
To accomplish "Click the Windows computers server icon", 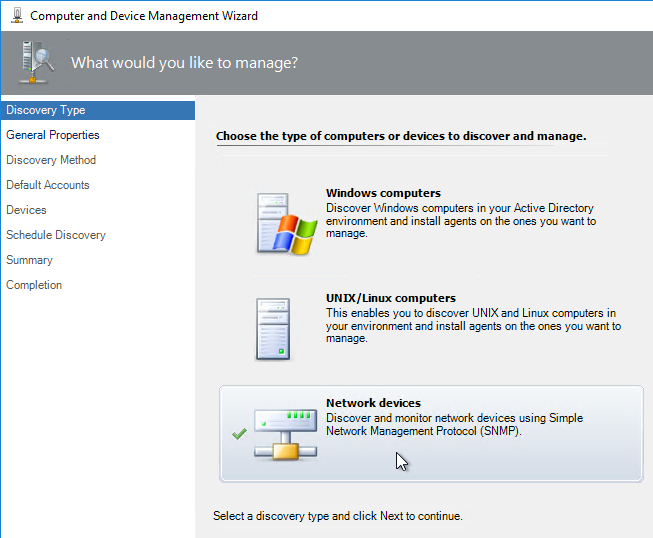I will 286,223.
